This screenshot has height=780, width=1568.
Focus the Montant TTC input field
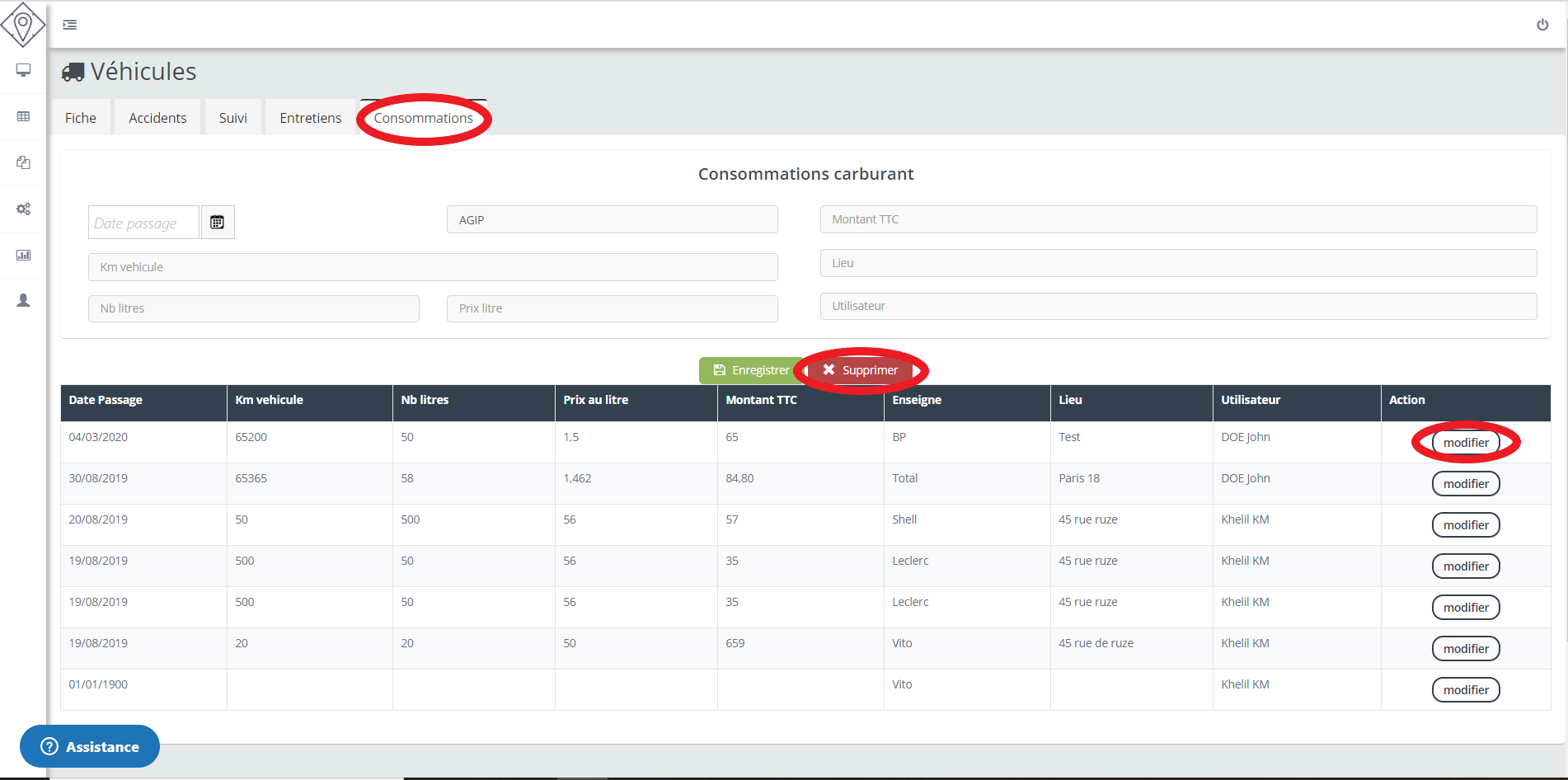[1177, 219]
